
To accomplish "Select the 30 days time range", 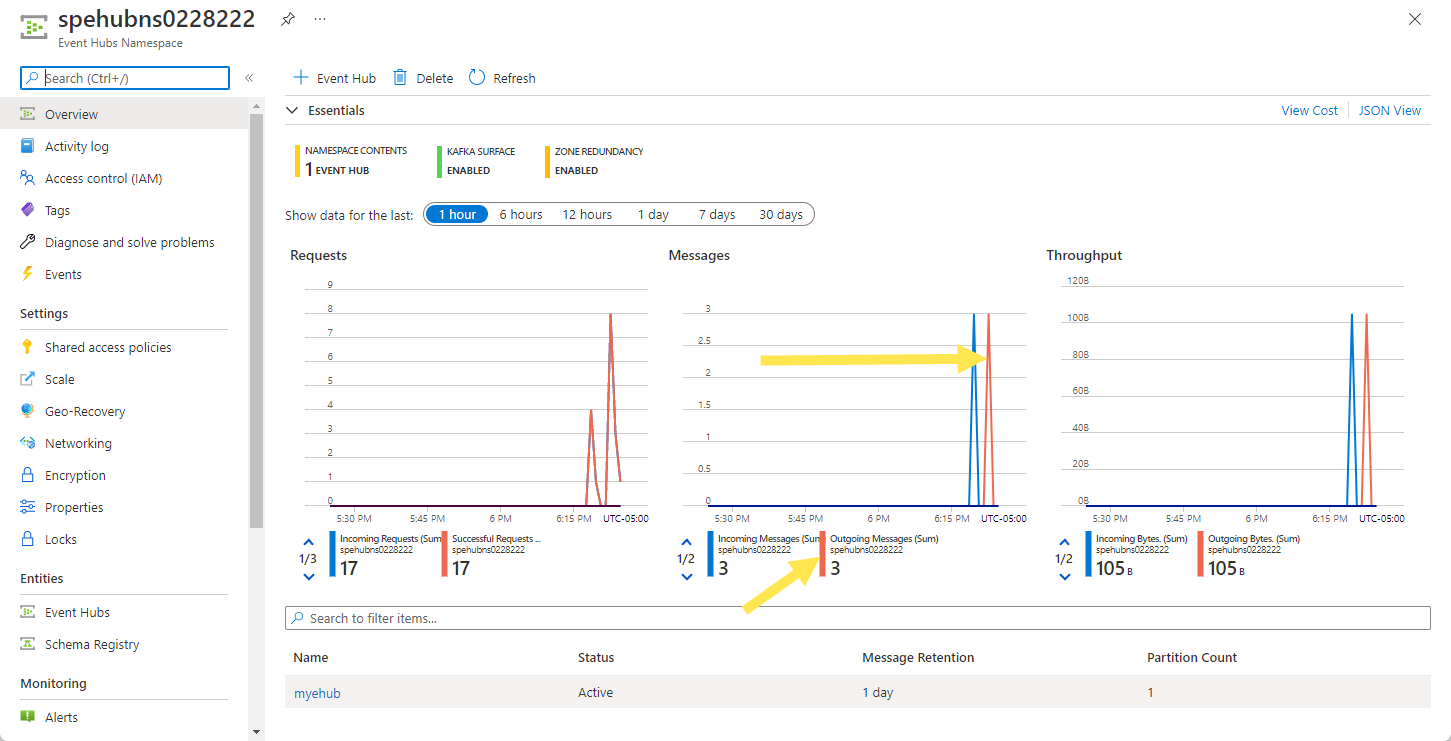I will (x=780, y=214).
